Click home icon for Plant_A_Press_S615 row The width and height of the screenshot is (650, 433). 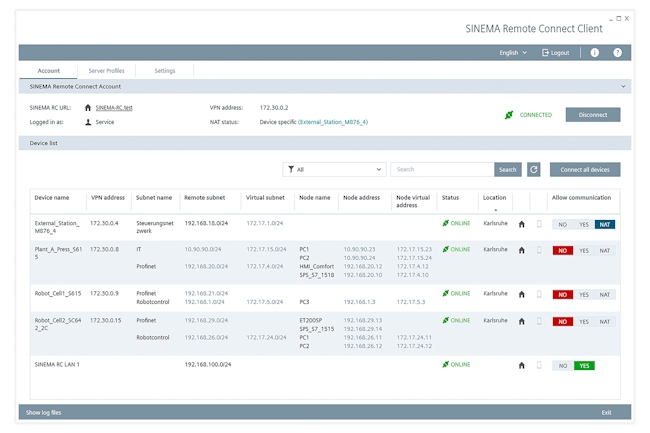click(521, 251)
